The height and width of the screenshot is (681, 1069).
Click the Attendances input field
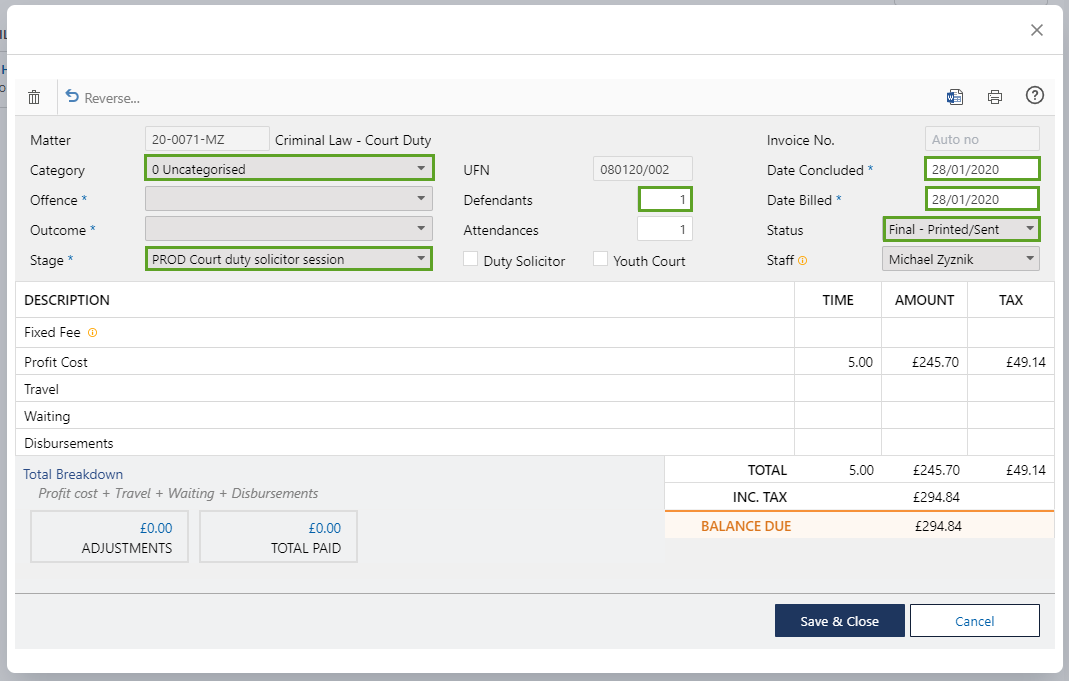[x=664, y=229]
